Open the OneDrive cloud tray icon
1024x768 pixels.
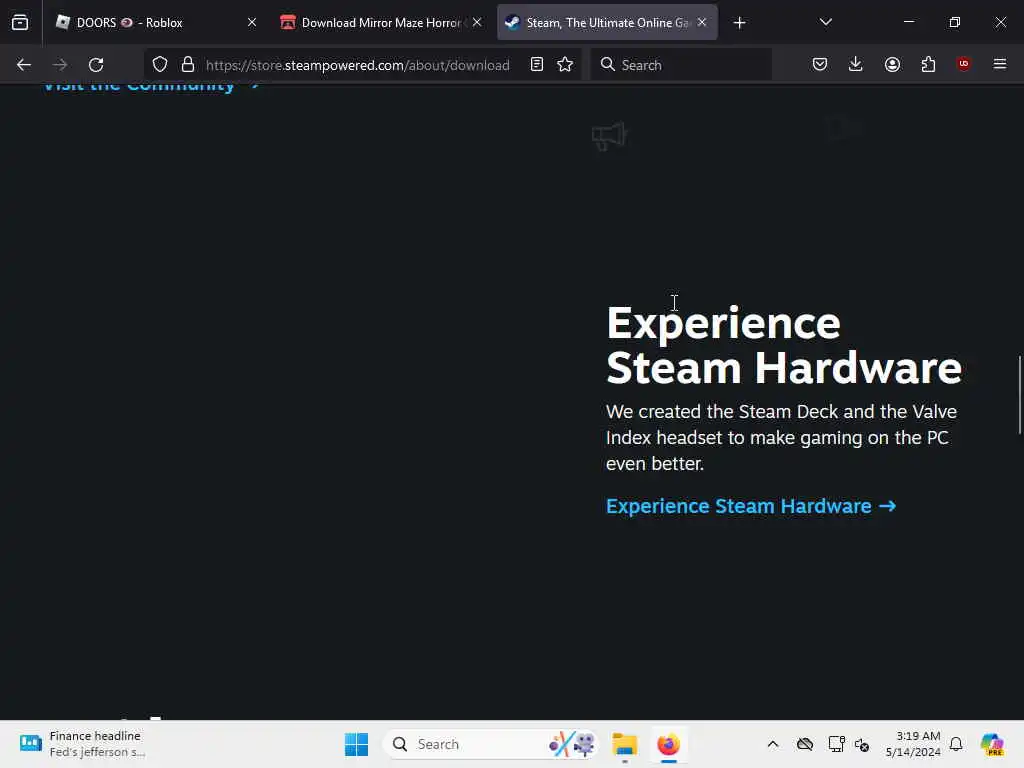(805, 744)
